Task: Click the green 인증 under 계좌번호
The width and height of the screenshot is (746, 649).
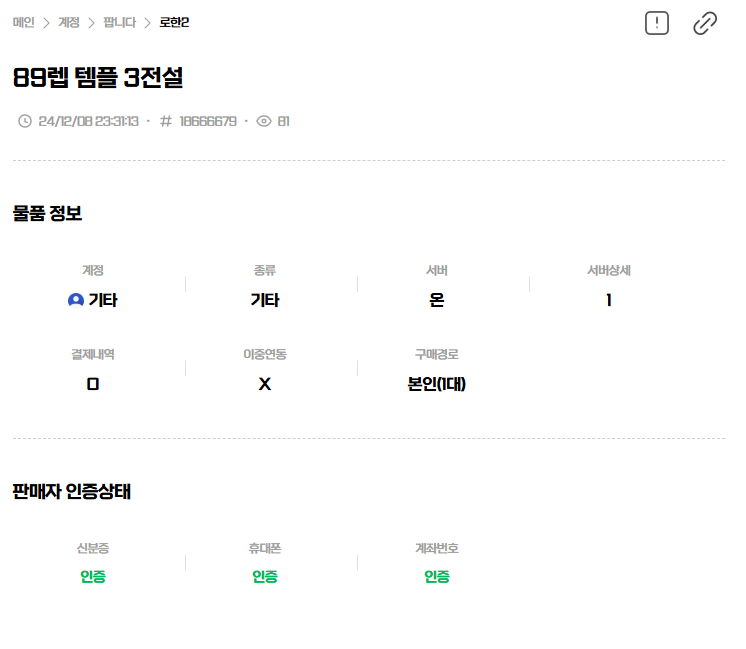Action: [437, 577]
